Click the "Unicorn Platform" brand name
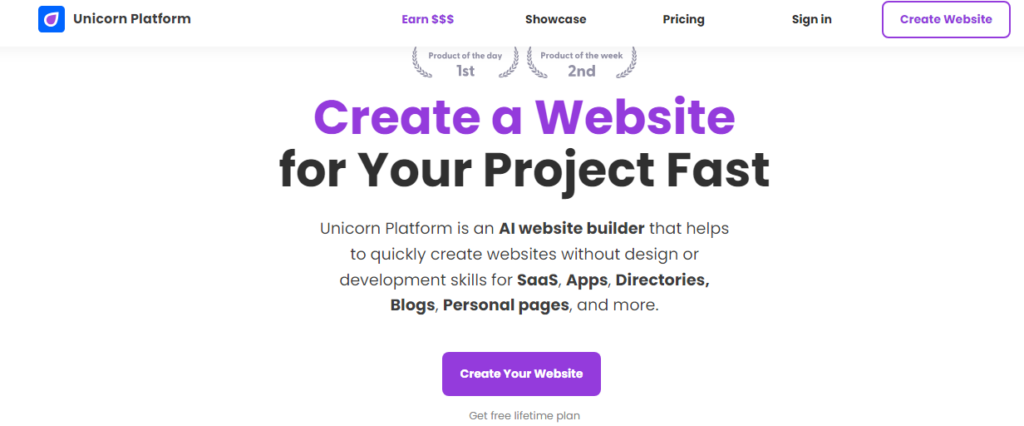This screenshot has height=426, width=1024. click(x=132, y=19)
